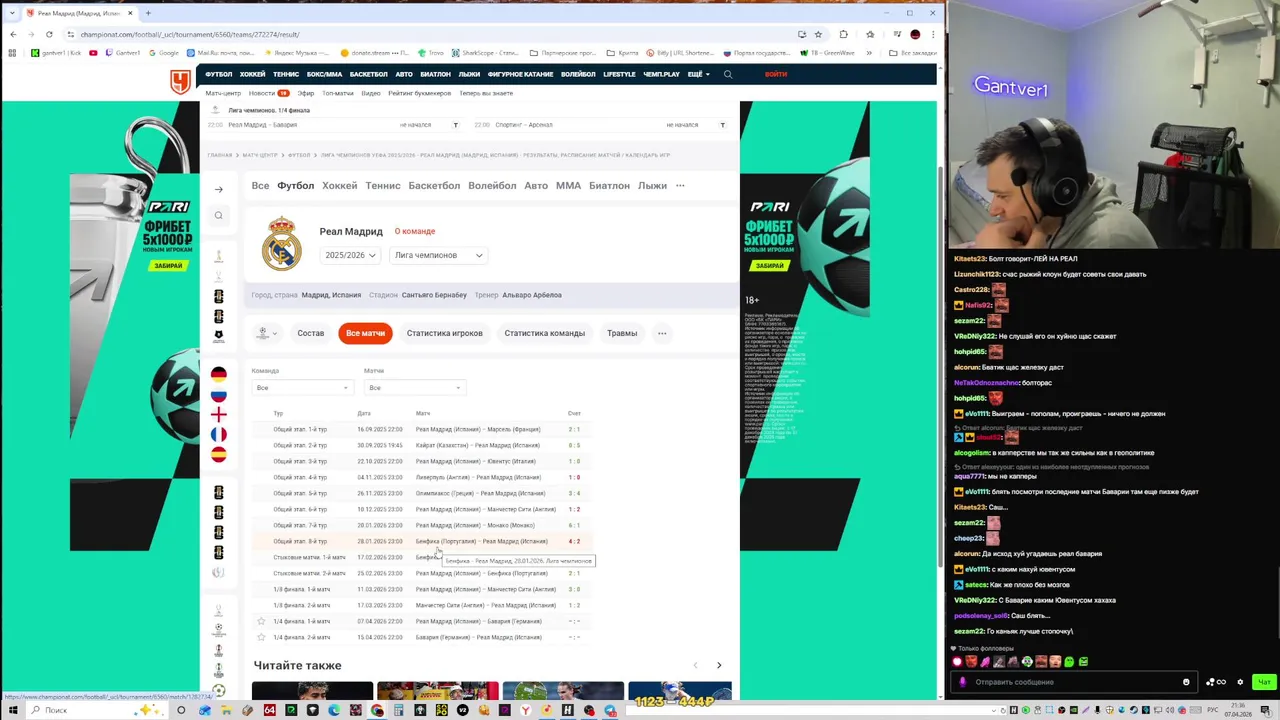
Task: Open the О команде link
Action: point(414,231)
